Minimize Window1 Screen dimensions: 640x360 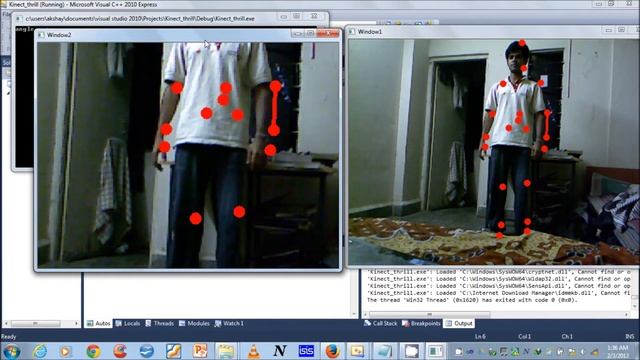609,30
